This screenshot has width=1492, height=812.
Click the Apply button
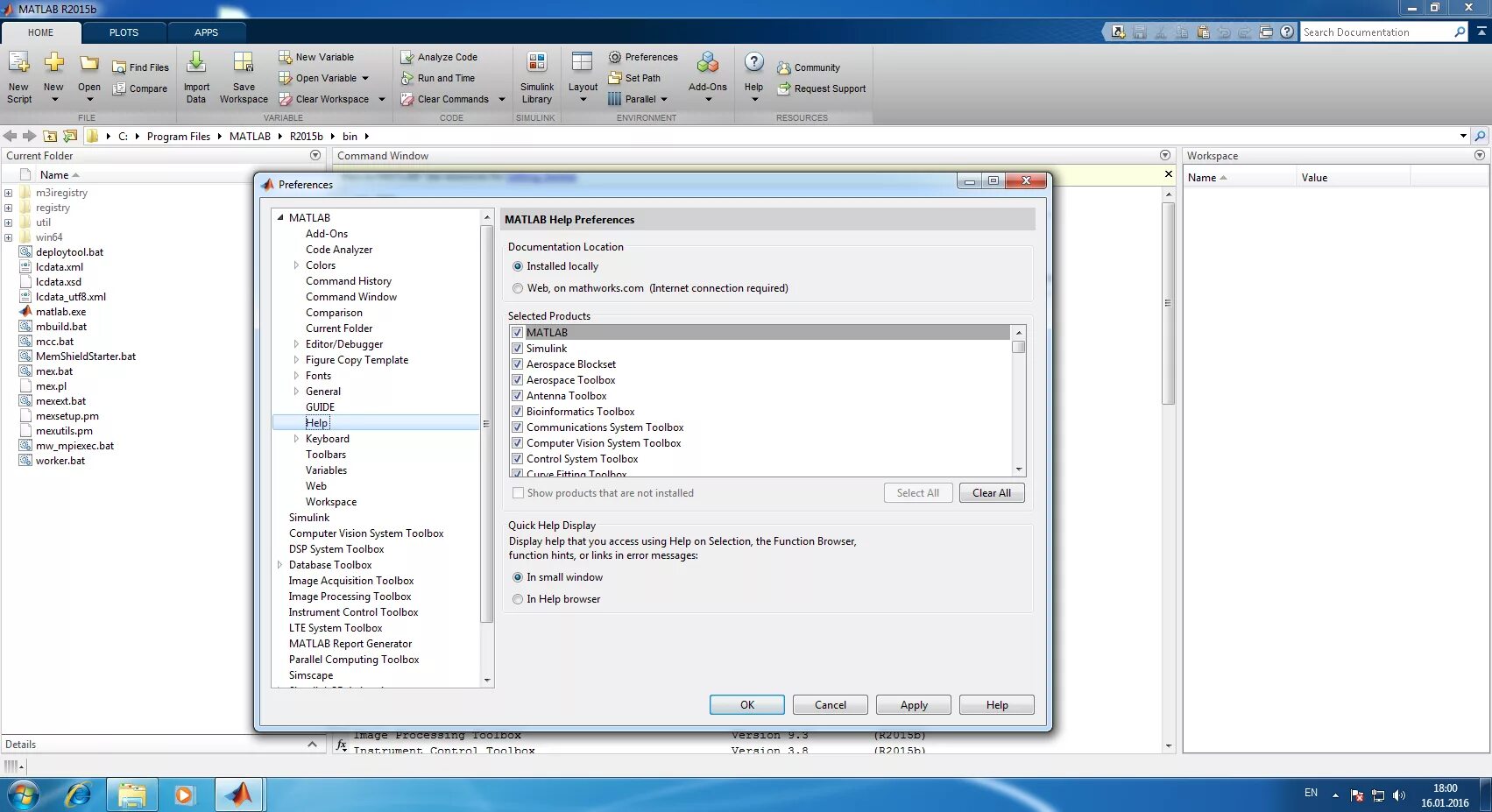click(913, 704)
